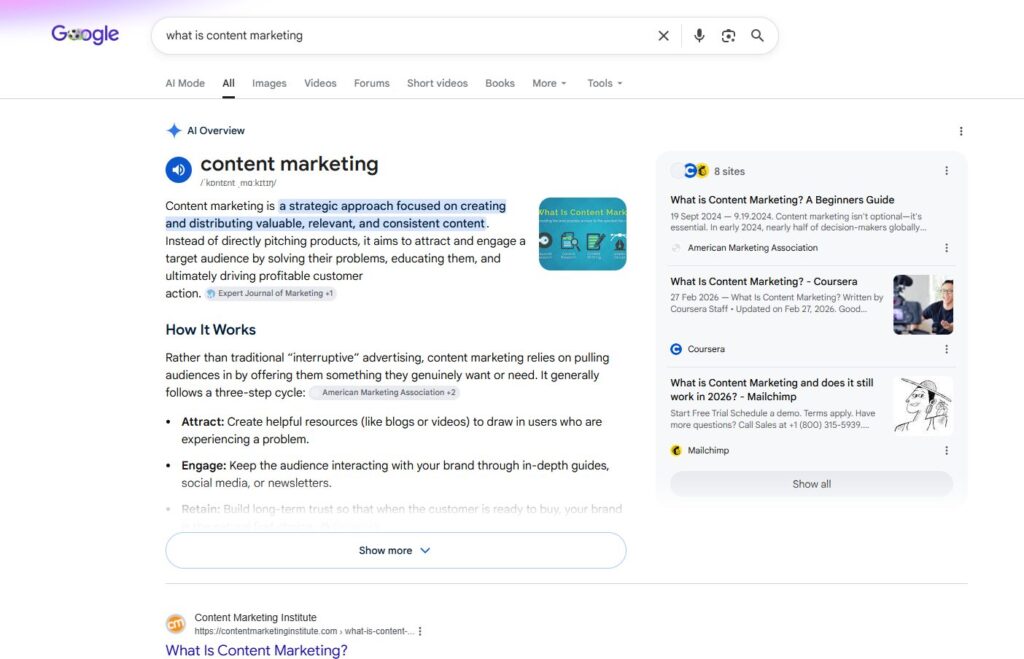
Task: Open options for Coursera source
Action: click(x=946, y=349)
